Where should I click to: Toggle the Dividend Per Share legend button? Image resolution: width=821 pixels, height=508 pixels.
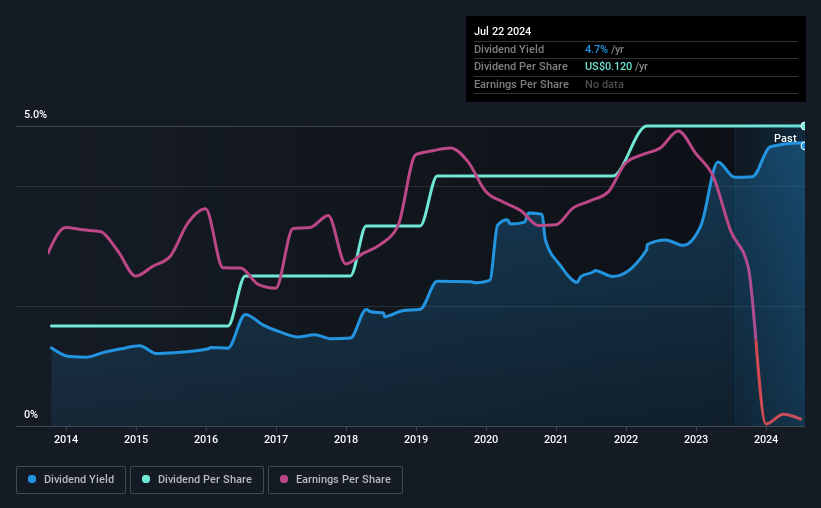197,480
